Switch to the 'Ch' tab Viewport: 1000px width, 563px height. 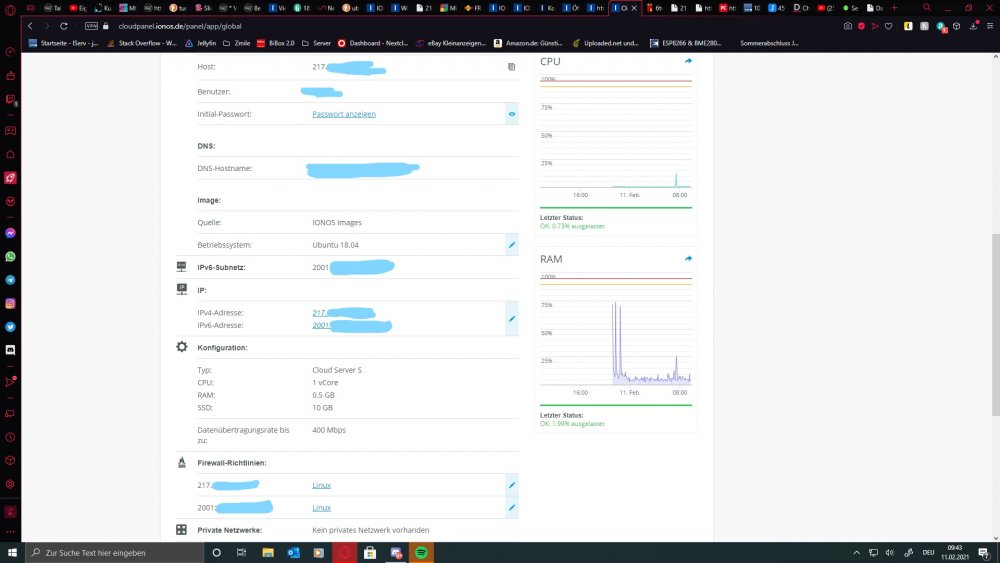tap(801, 8)
